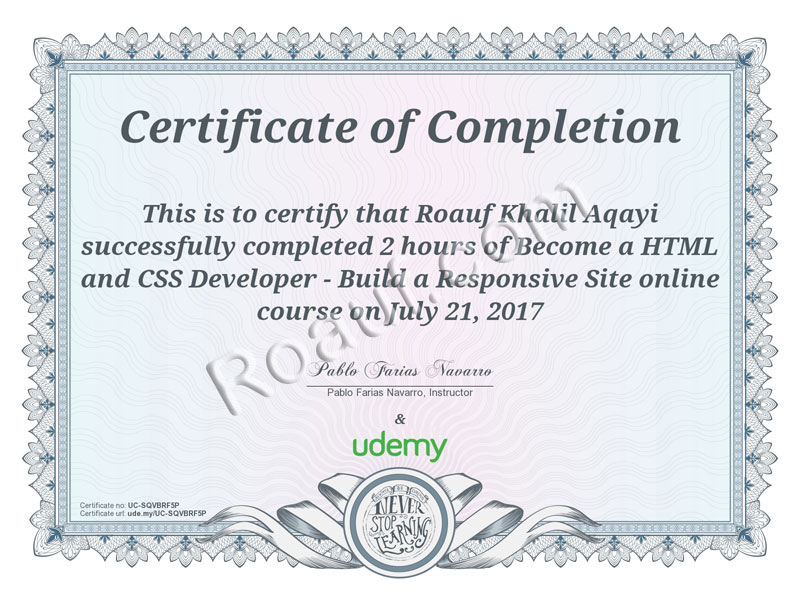The width and height of the screenshot is (800, 597).
Task: Click the Udemy logo
Action: pos(400,447)
